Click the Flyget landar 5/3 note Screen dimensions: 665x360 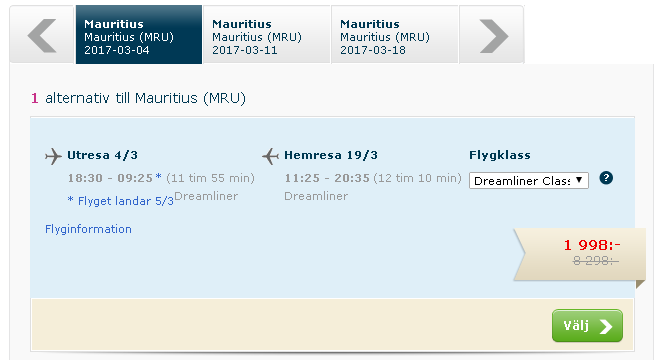pos(121,201)
